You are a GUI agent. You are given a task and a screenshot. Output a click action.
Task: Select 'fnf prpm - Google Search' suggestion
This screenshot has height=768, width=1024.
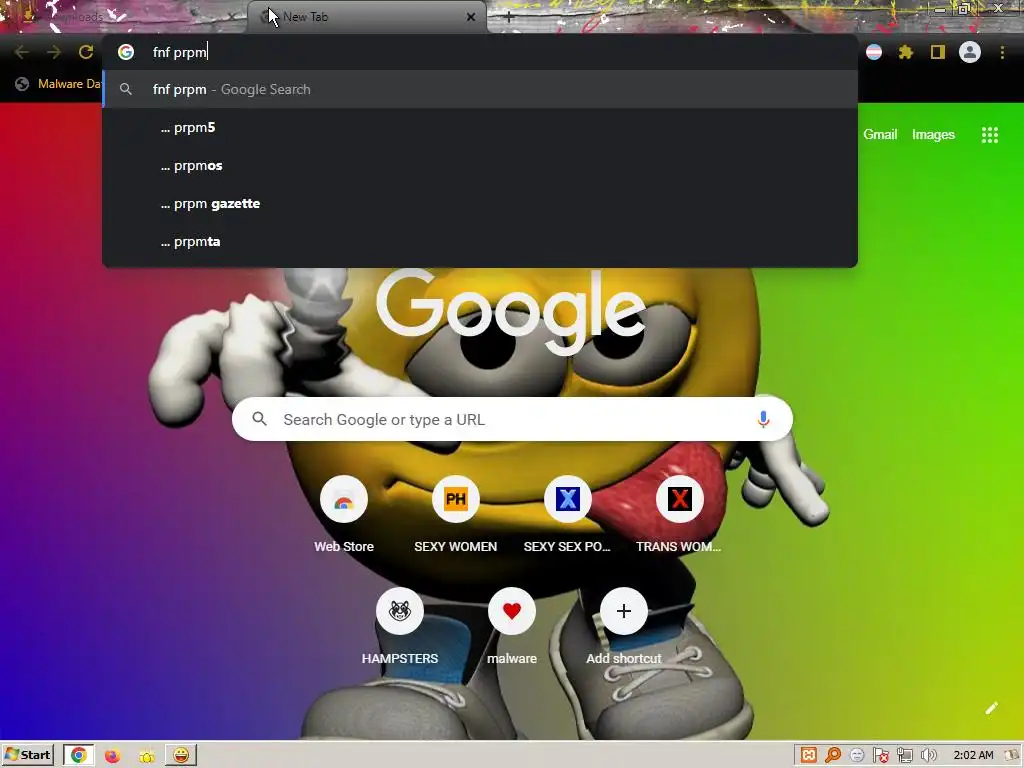point(480,89)
